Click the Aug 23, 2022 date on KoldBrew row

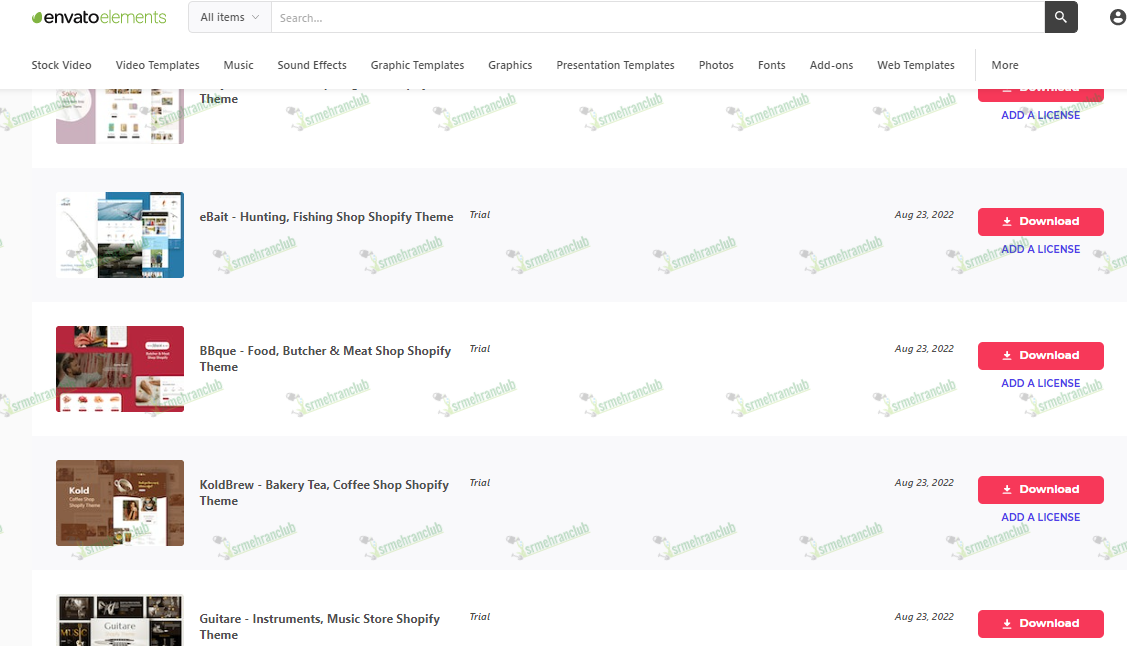click(x=924, y=483)
